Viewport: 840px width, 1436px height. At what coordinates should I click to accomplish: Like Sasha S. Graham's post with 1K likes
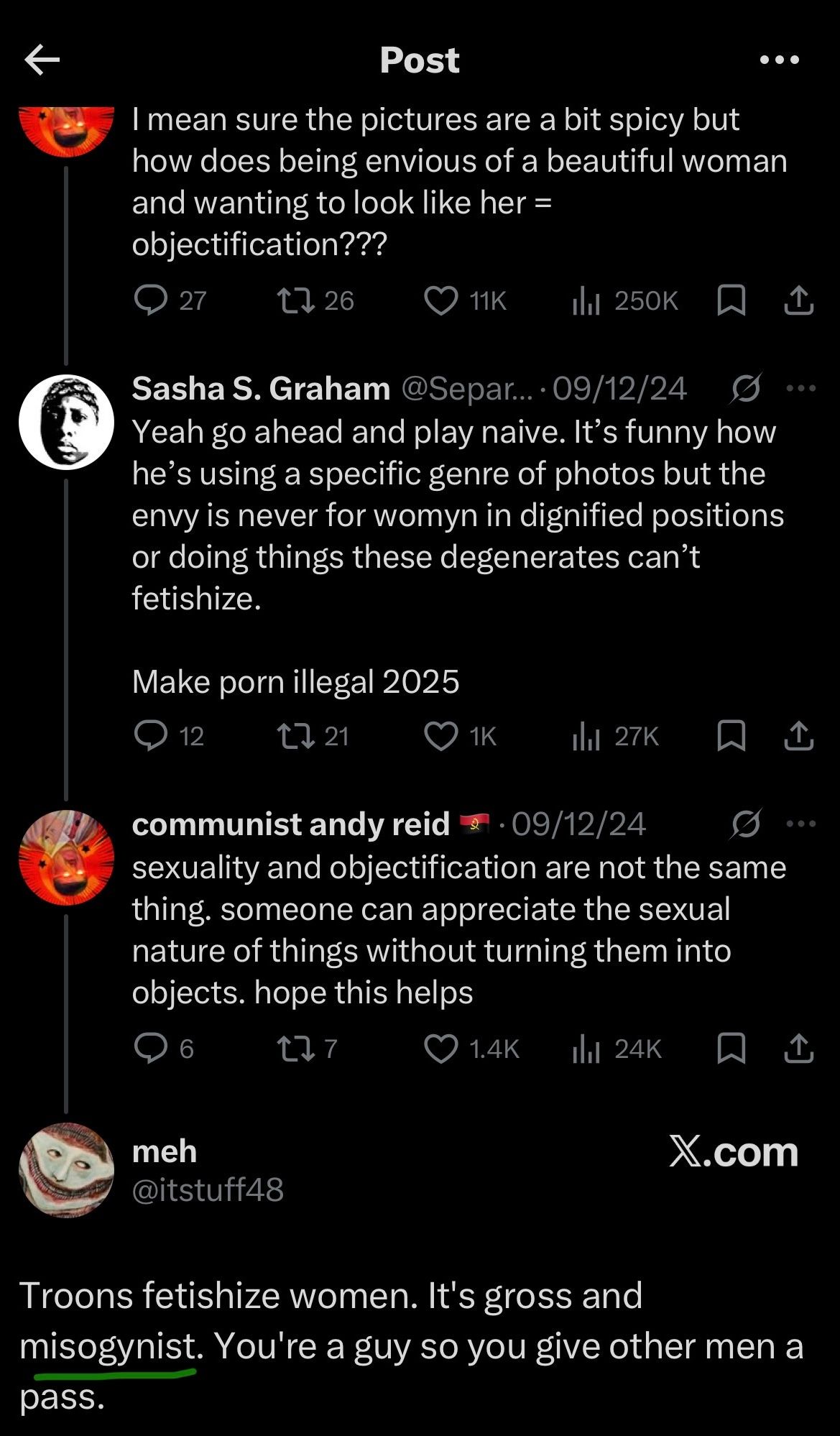(x=440, y=736)
